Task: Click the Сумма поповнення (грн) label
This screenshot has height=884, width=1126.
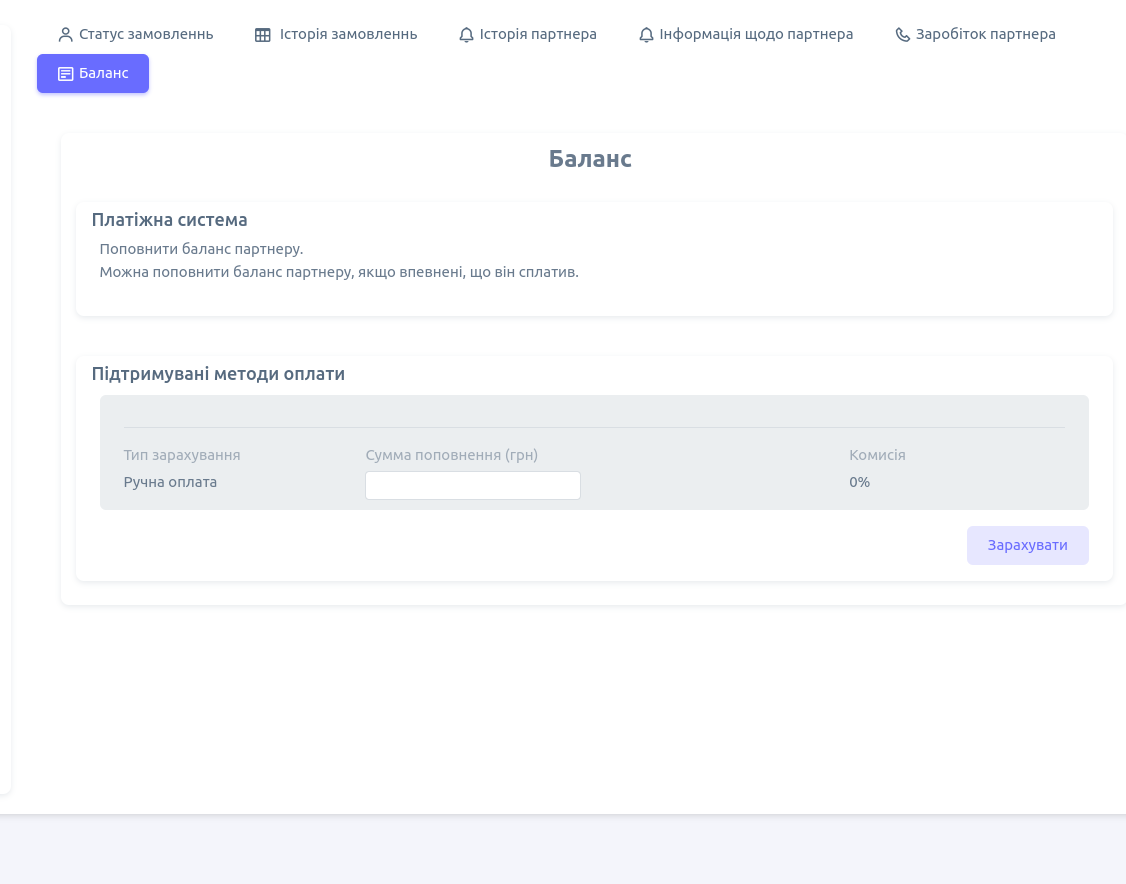Action: [451, 455]
